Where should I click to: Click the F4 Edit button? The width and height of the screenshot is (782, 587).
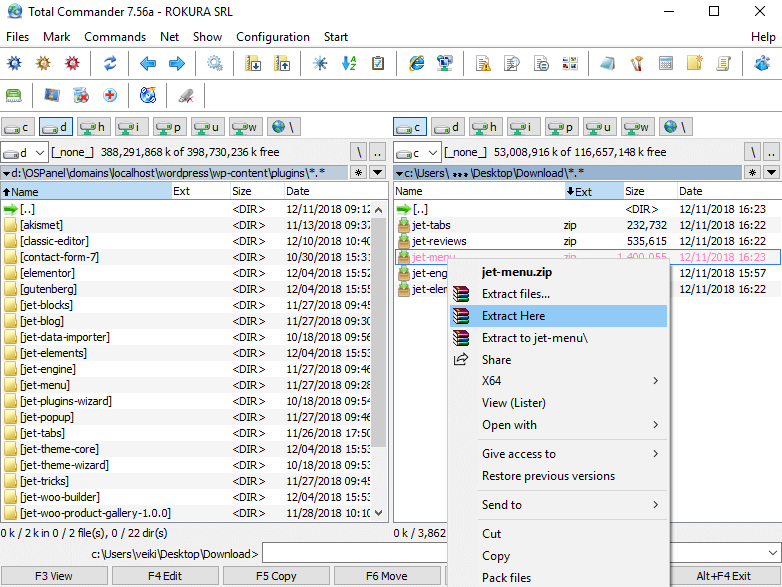165,576
